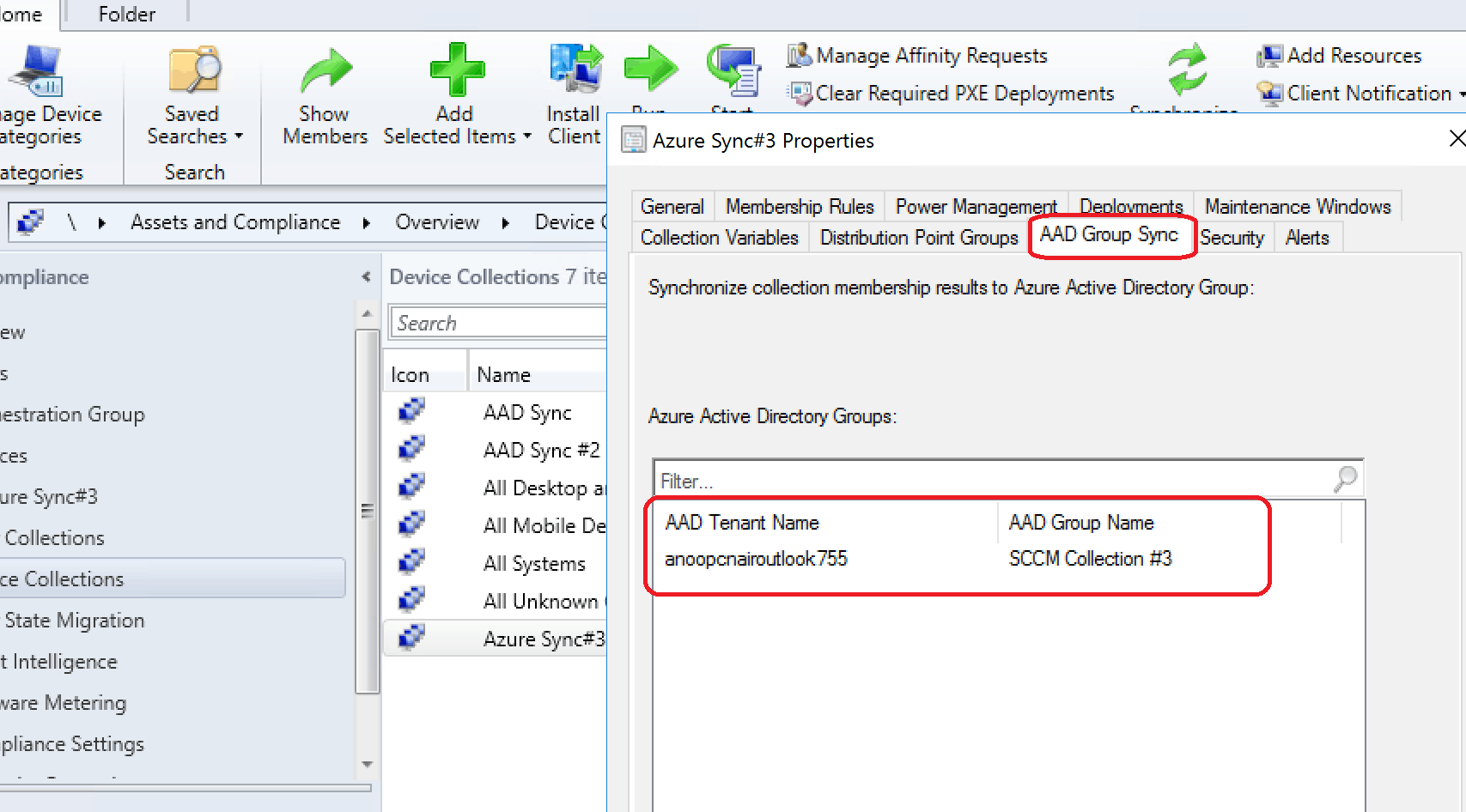Open the Collection Variables tab
Viewport: 1466px width, 812px height.
pyautogui.click(x=720, y=238)
